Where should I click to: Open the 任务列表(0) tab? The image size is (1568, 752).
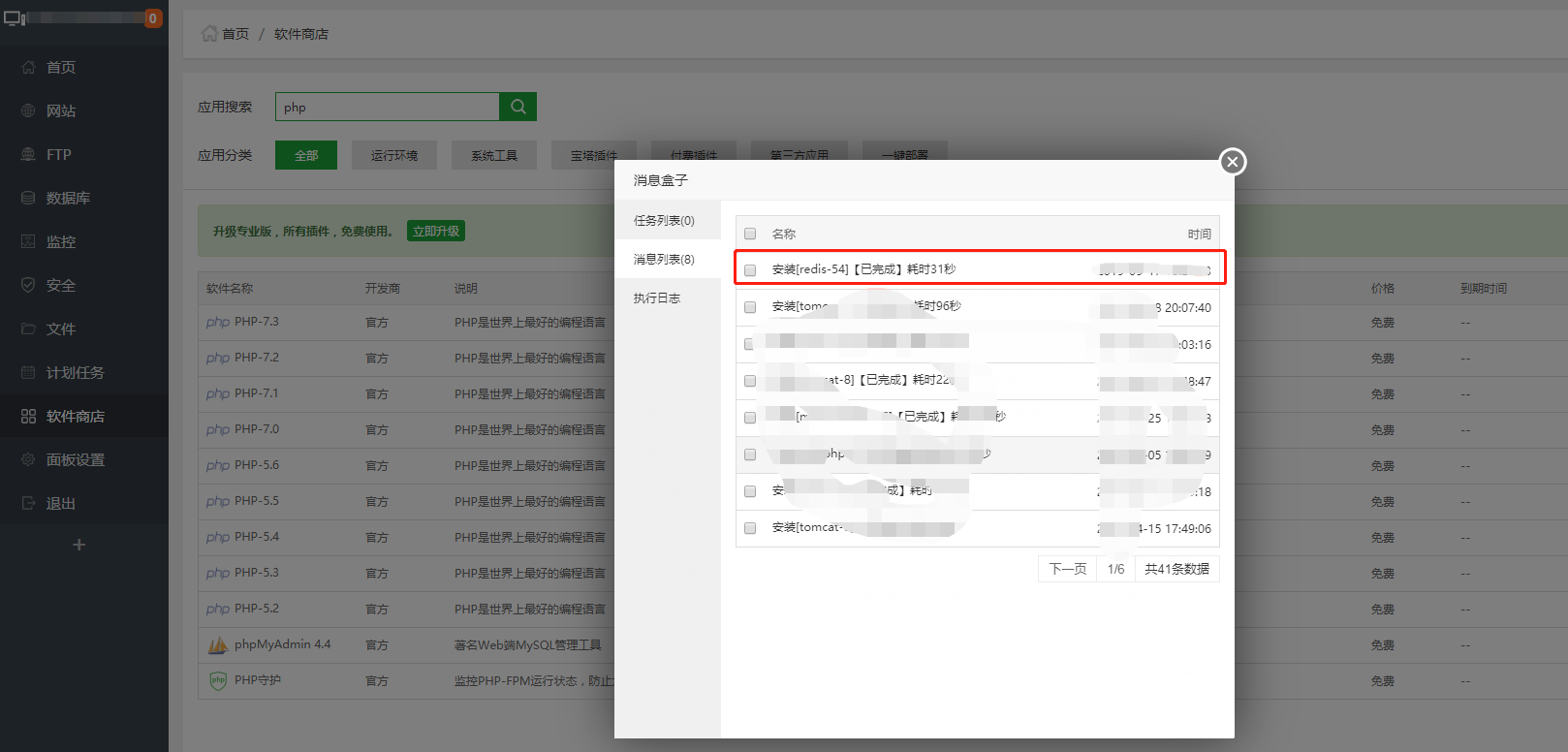click(x=668, y=220)
